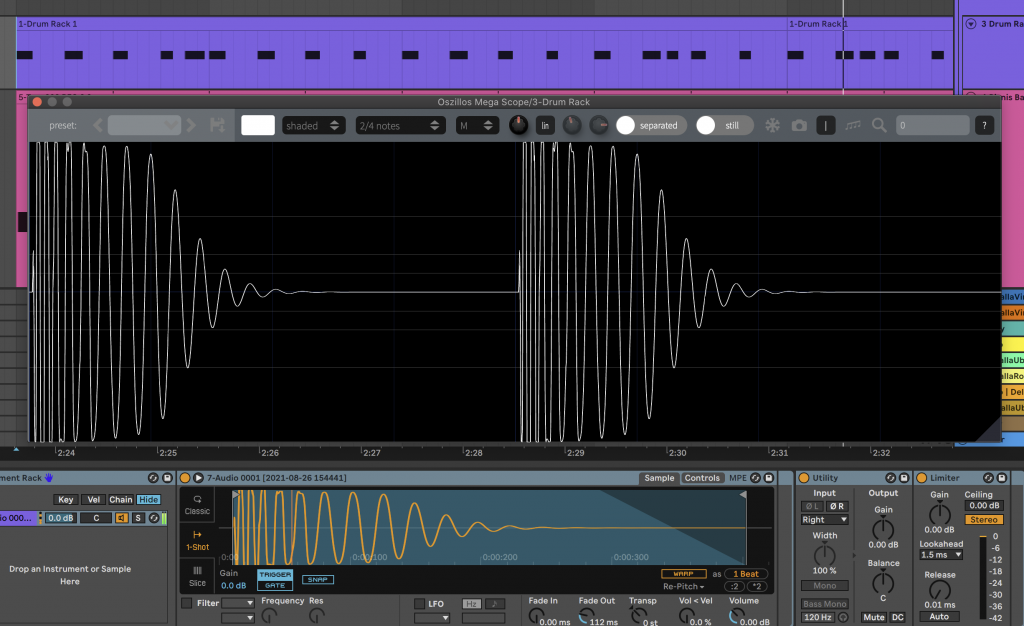Select the 1-Shot playback mode

(197, 540)
